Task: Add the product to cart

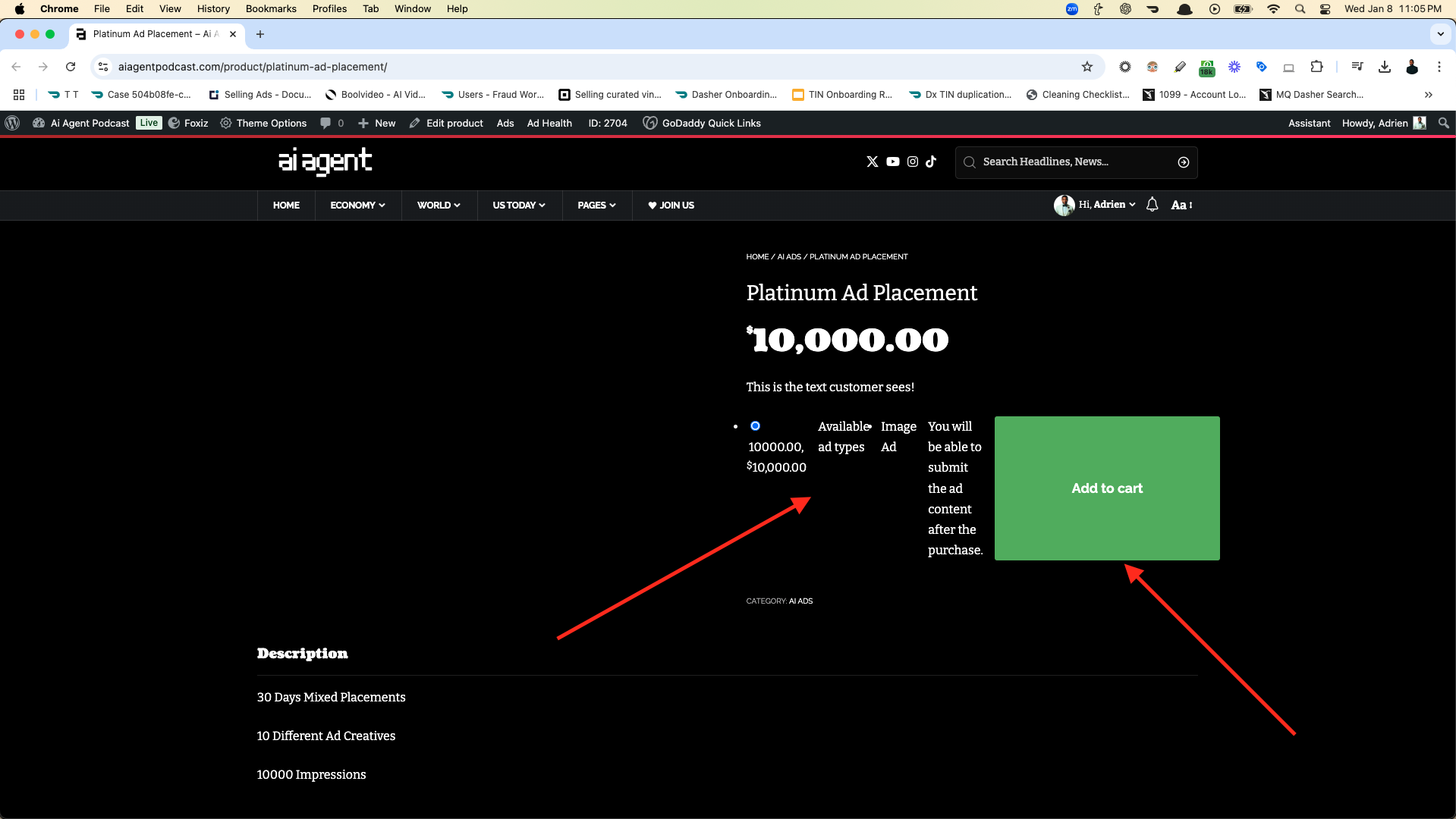Action: pos(1107,488)
